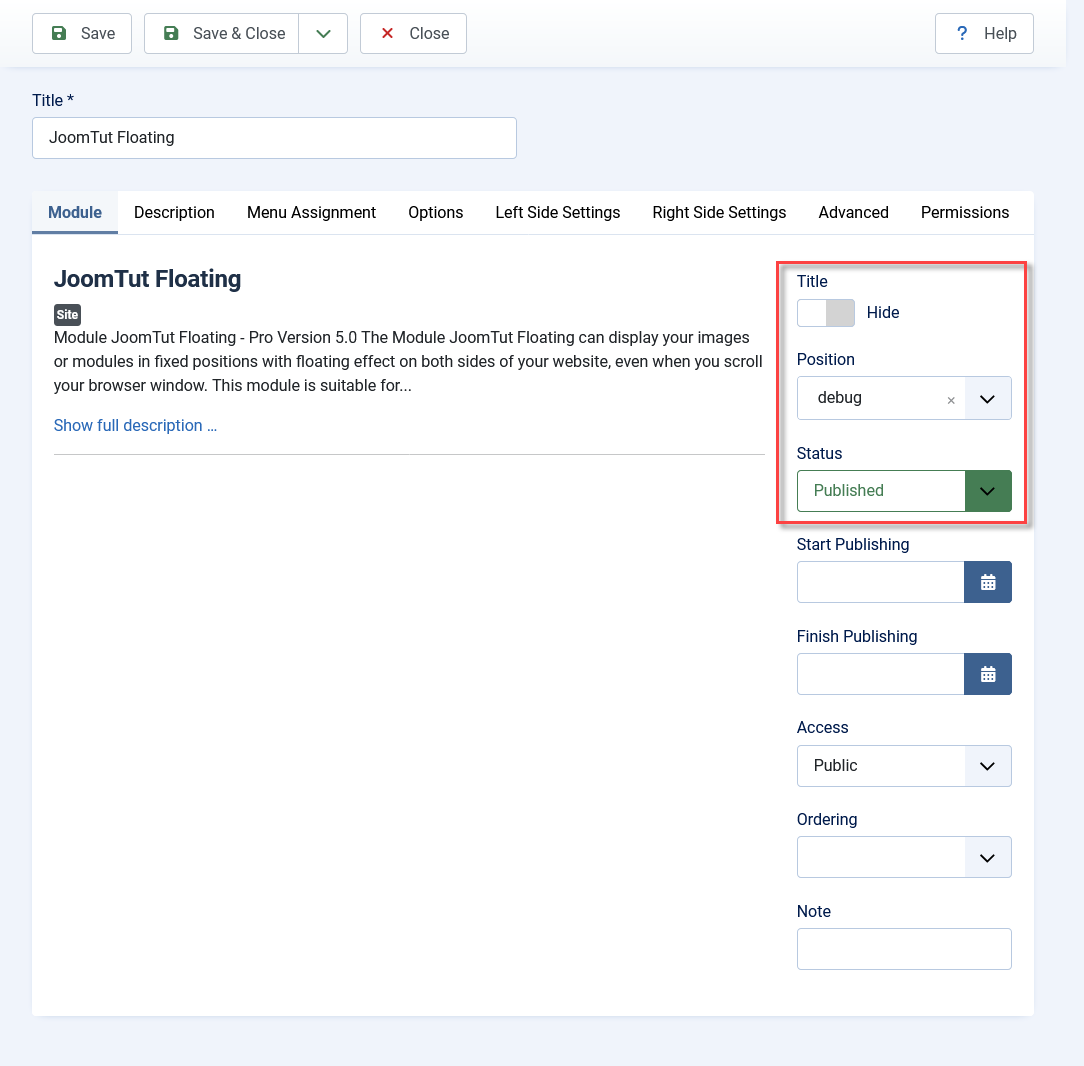Open the Start Publishing calendar picker
This screenshot has width=1084, height=1066.
coord(988,582)
